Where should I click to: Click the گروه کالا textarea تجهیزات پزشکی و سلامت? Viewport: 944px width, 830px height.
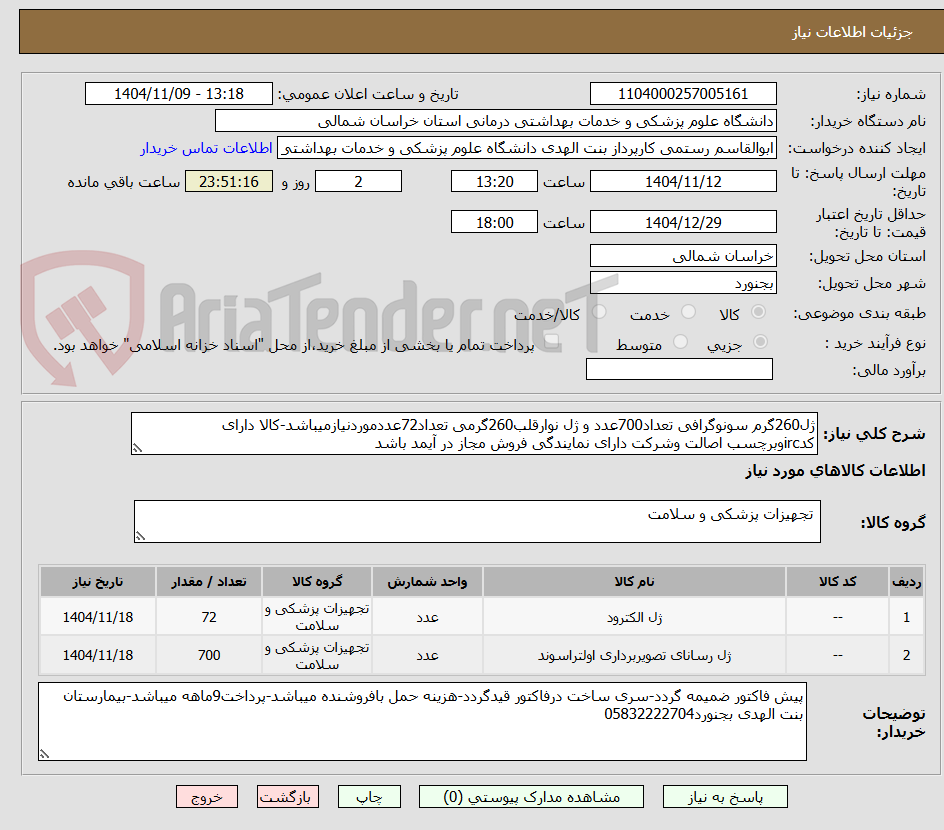click(x=477, y=521)
